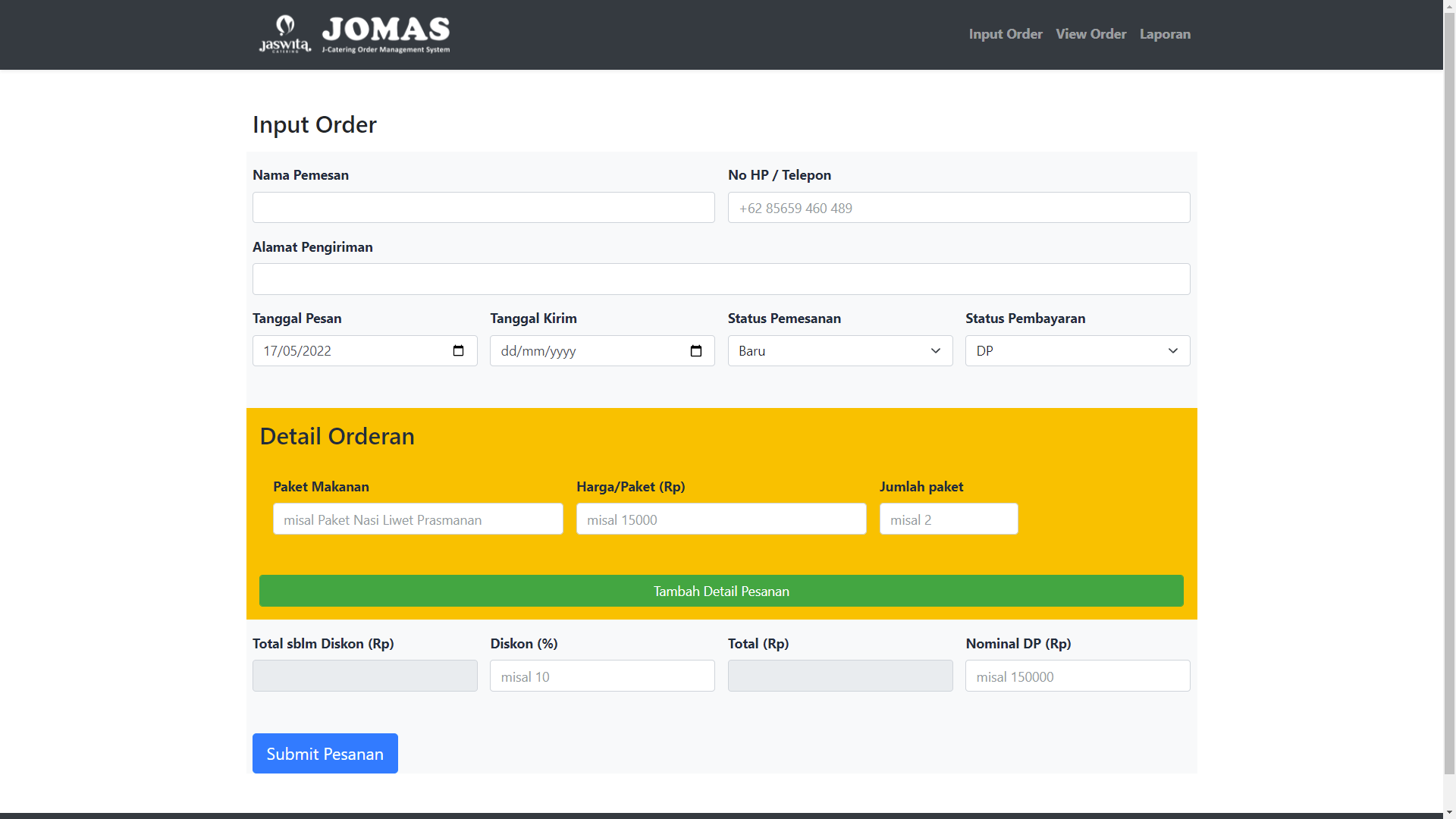Click the Jaswita JOMAS logo

[354, 34]
